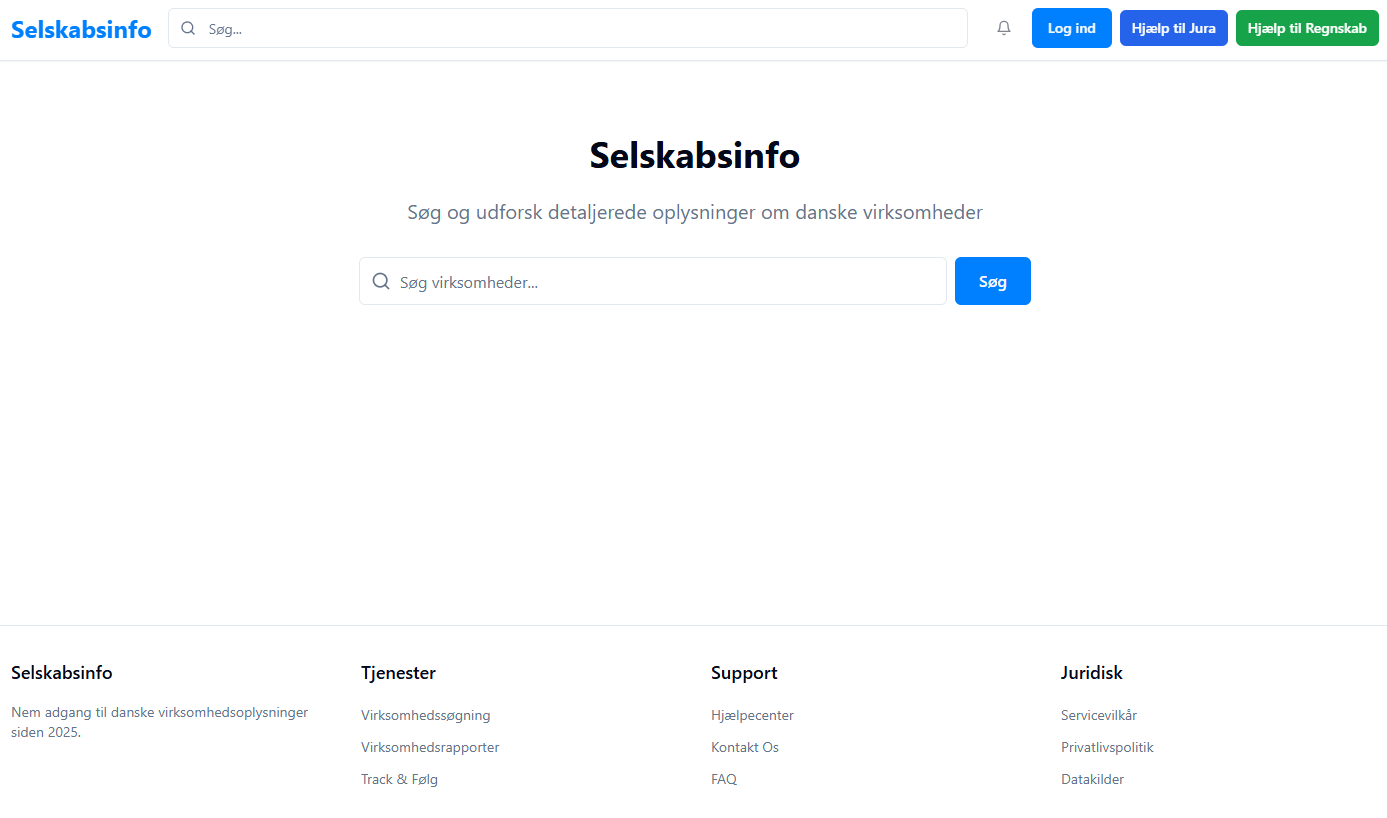This screenshot has width=1387, height=818.
Task: Open the FAQ link
Action: 724,779
